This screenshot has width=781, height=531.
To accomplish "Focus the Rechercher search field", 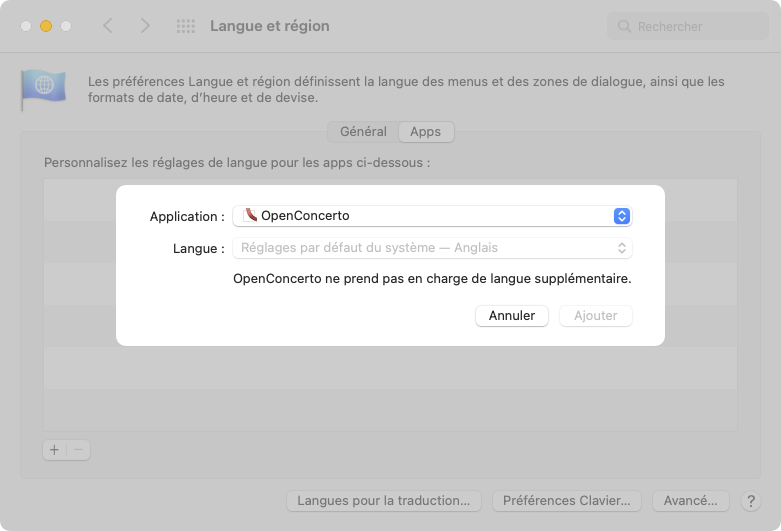I will point(688,26).
